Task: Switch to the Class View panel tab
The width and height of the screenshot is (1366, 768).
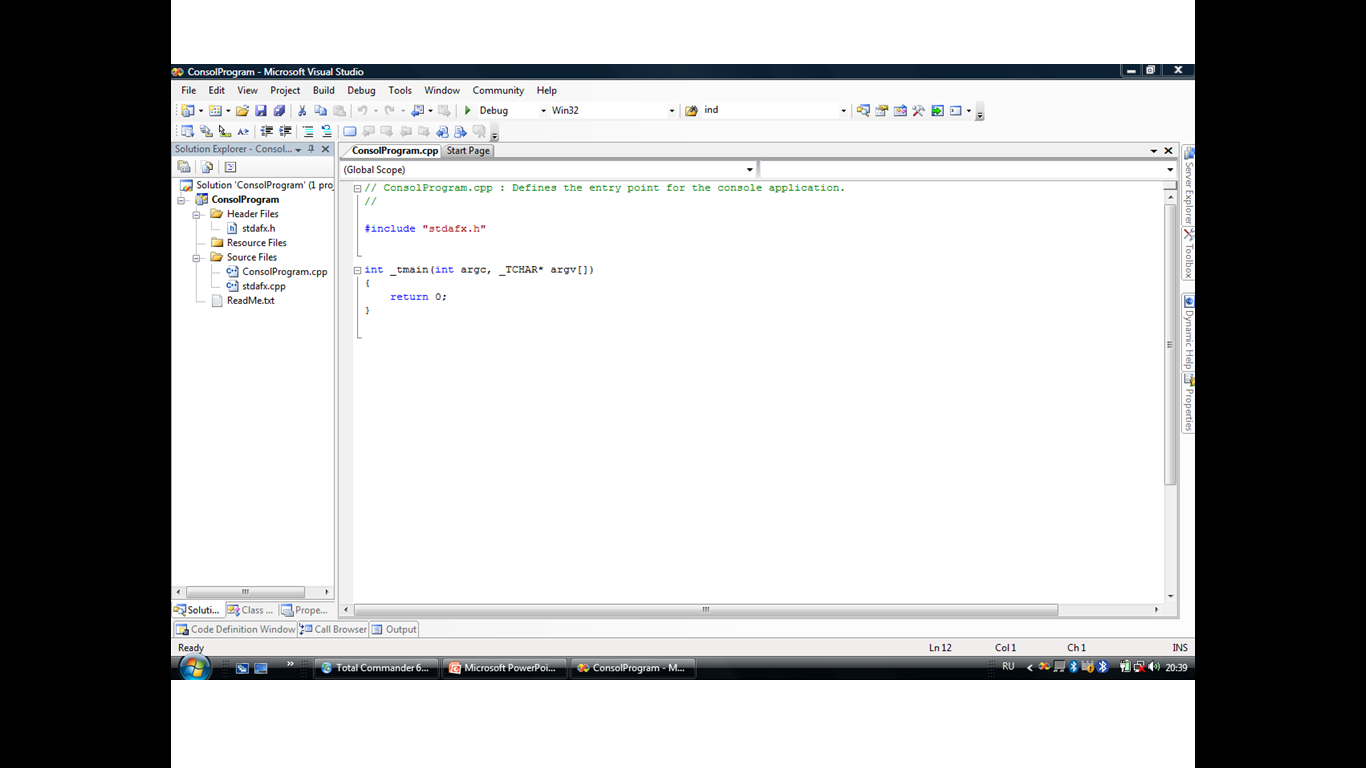Action: 250,610
